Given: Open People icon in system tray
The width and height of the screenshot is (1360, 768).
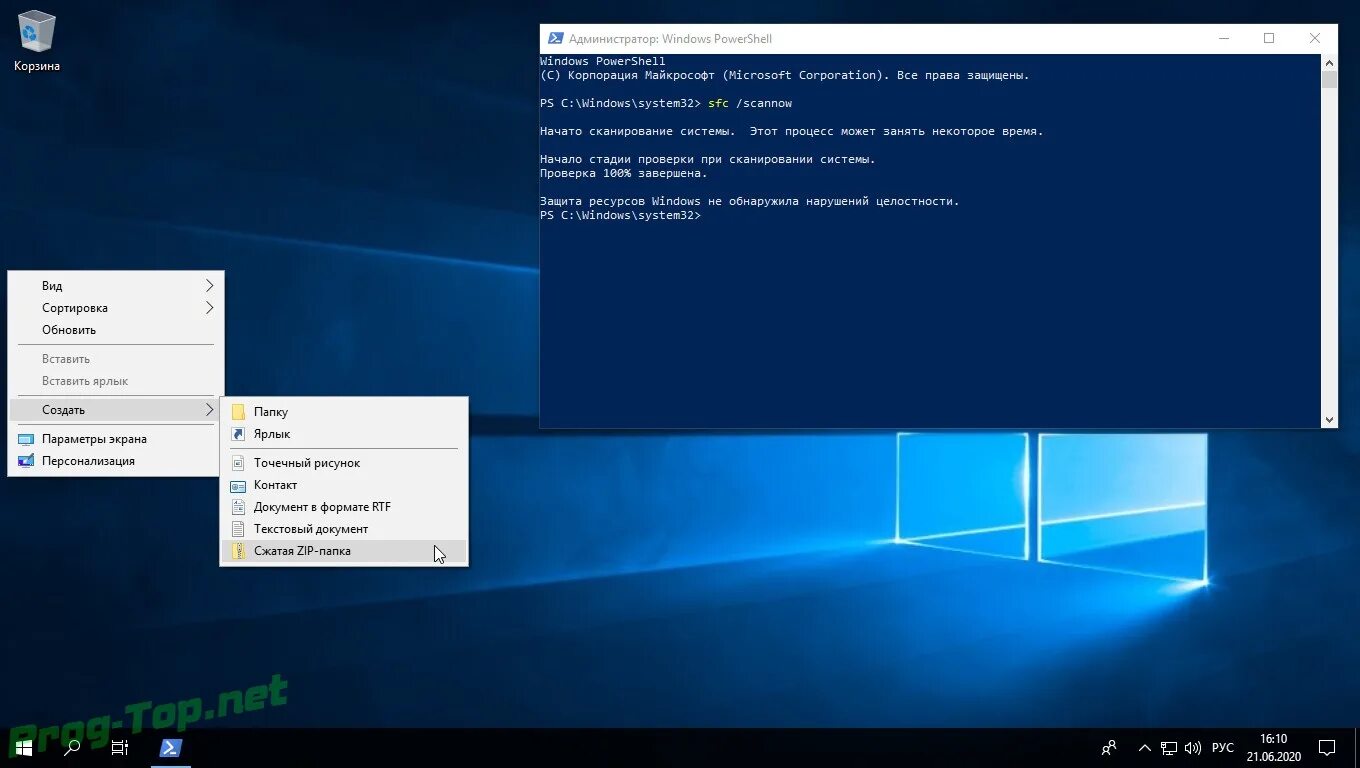Looking at the screenshot, I should [x=1109, y=747].
